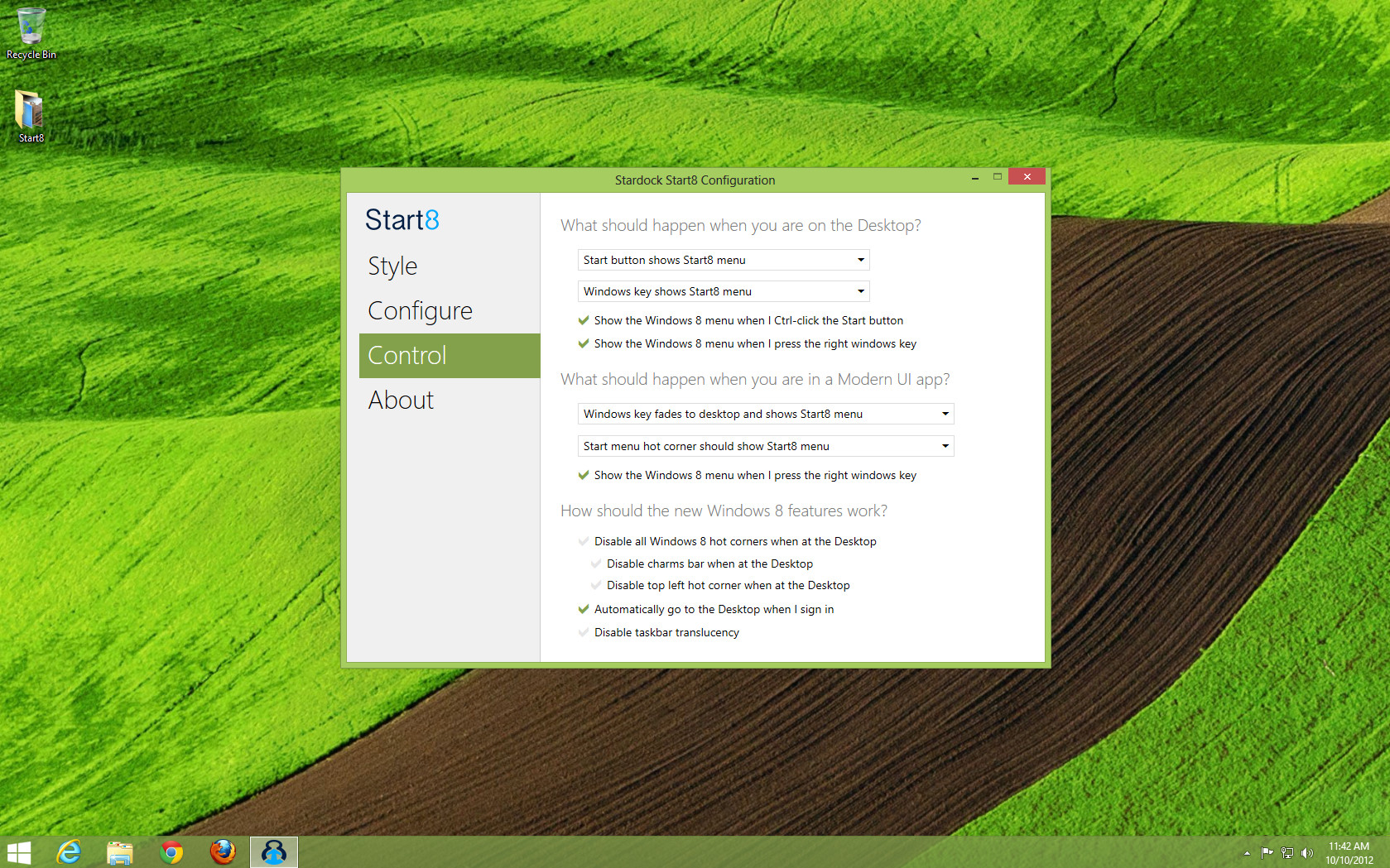
Task: Toggle Ctrl-click the Start button option
Action: 741,320
